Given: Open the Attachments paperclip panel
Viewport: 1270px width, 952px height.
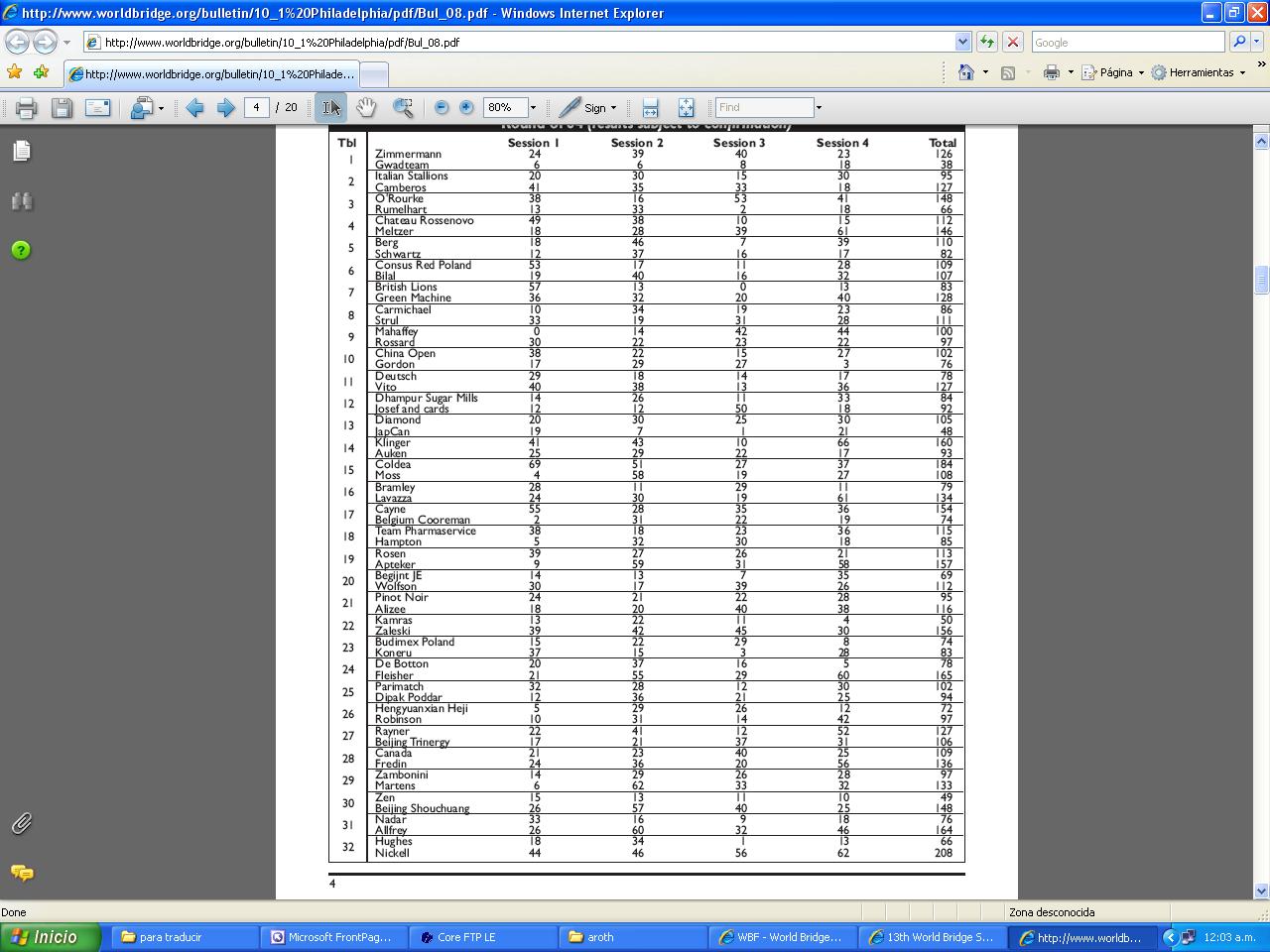Looking at the screenshot, I should (x=22, y=823).
